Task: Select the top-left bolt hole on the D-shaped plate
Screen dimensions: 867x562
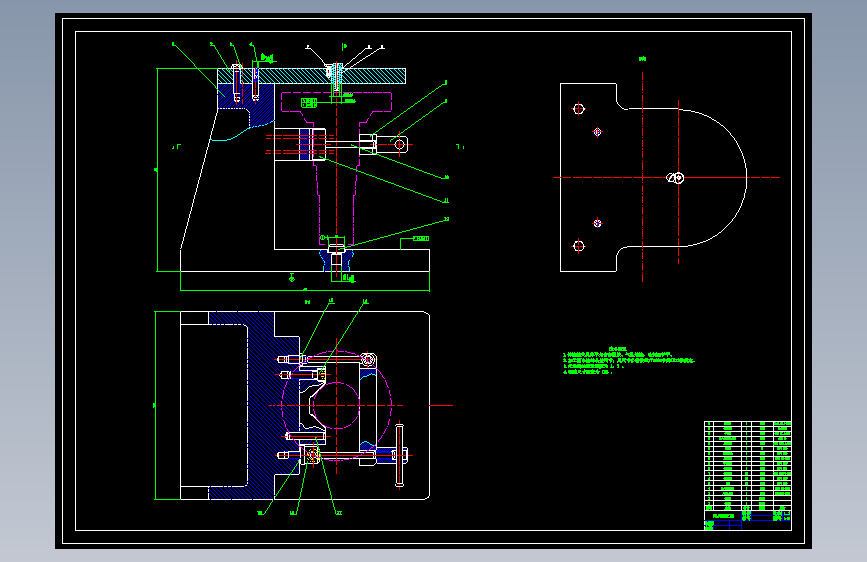Action: tap(579, 108)
